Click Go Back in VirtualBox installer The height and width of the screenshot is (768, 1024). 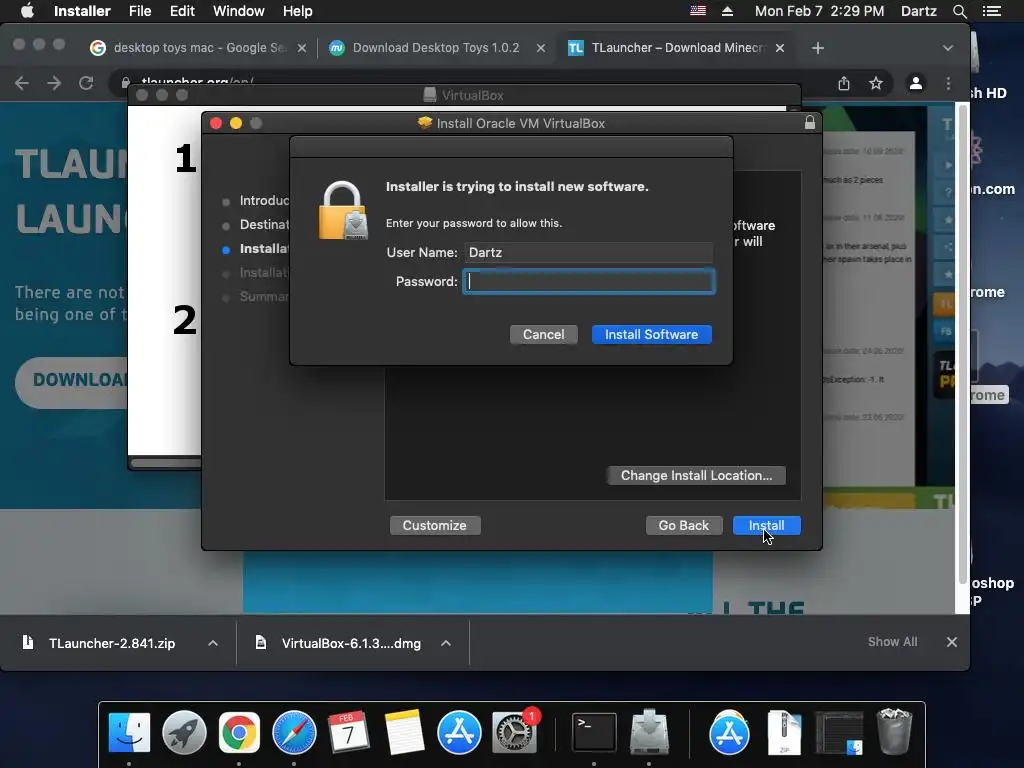[x=683, y=525]
